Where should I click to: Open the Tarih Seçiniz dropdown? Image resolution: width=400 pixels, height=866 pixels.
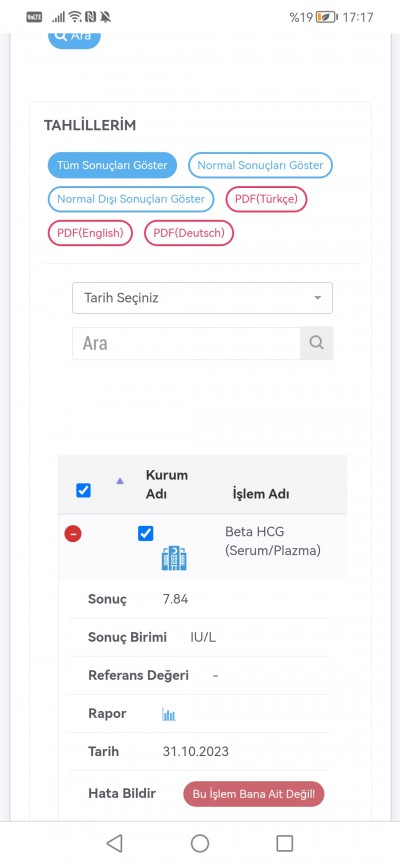coord(202,298)
